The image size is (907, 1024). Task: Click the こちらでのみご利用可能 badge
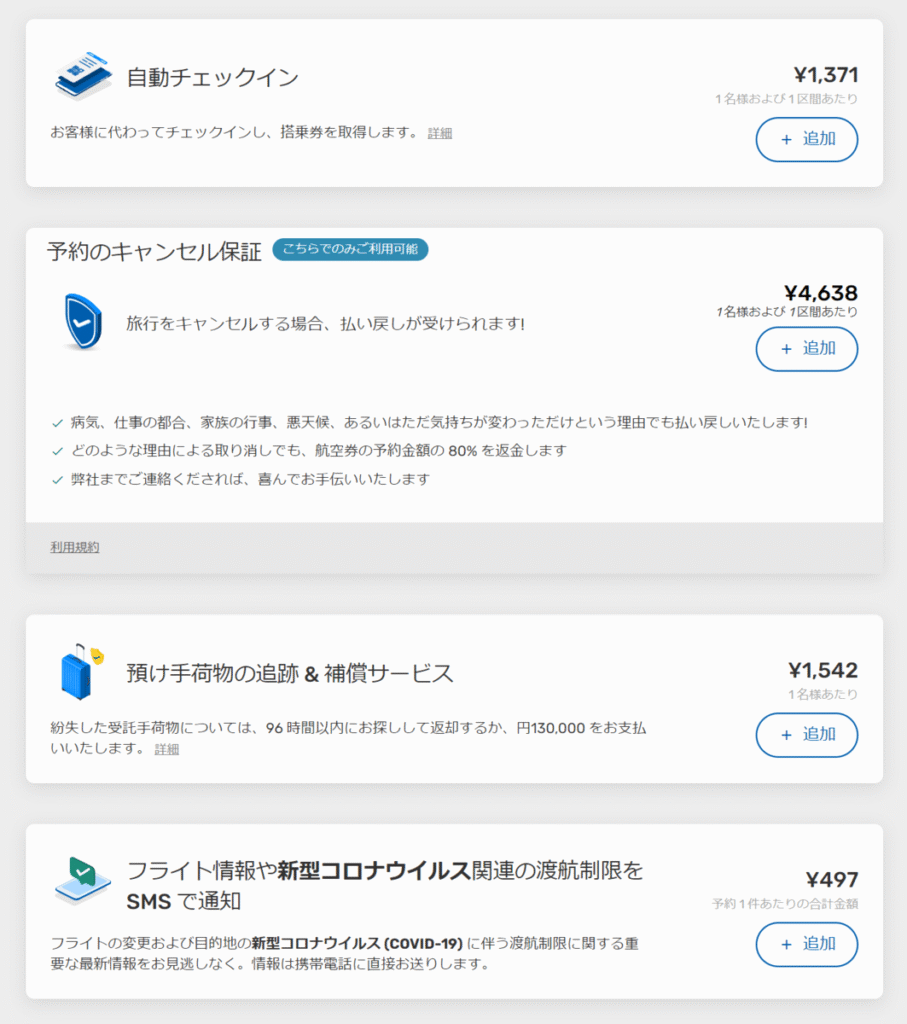coord(350,249)
